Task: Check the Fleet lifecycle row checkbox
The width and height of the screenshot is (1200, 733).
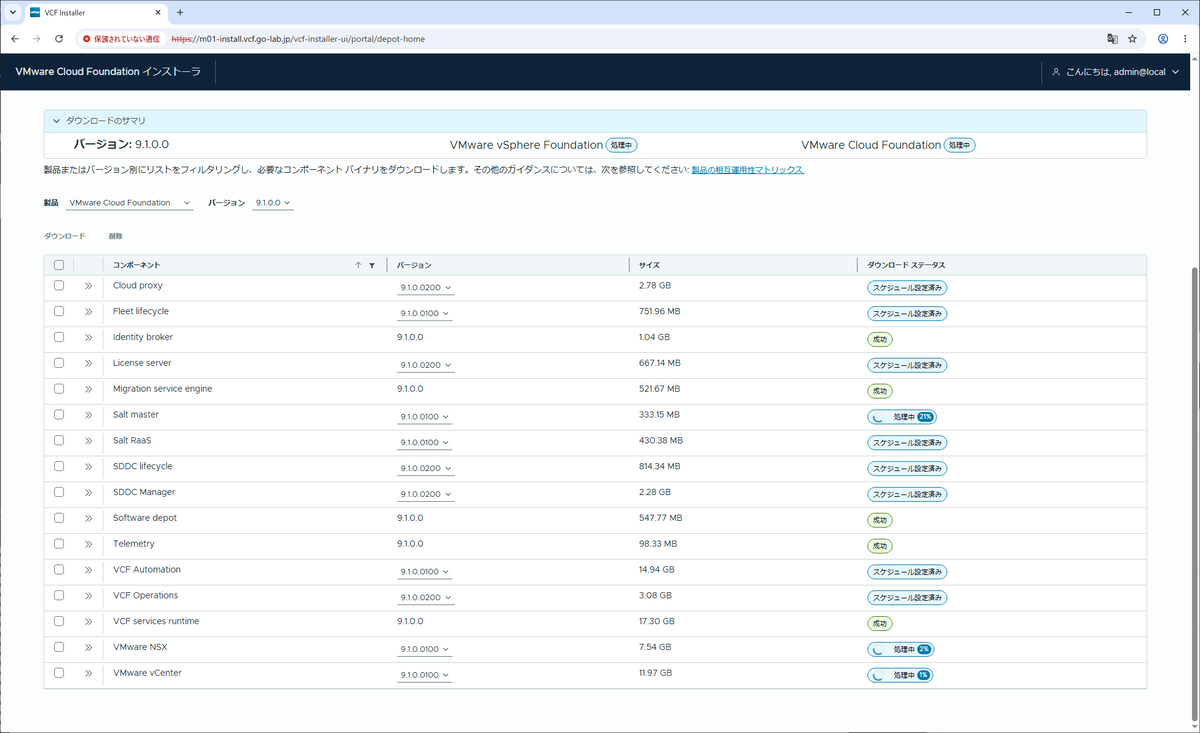Action: 59,312
